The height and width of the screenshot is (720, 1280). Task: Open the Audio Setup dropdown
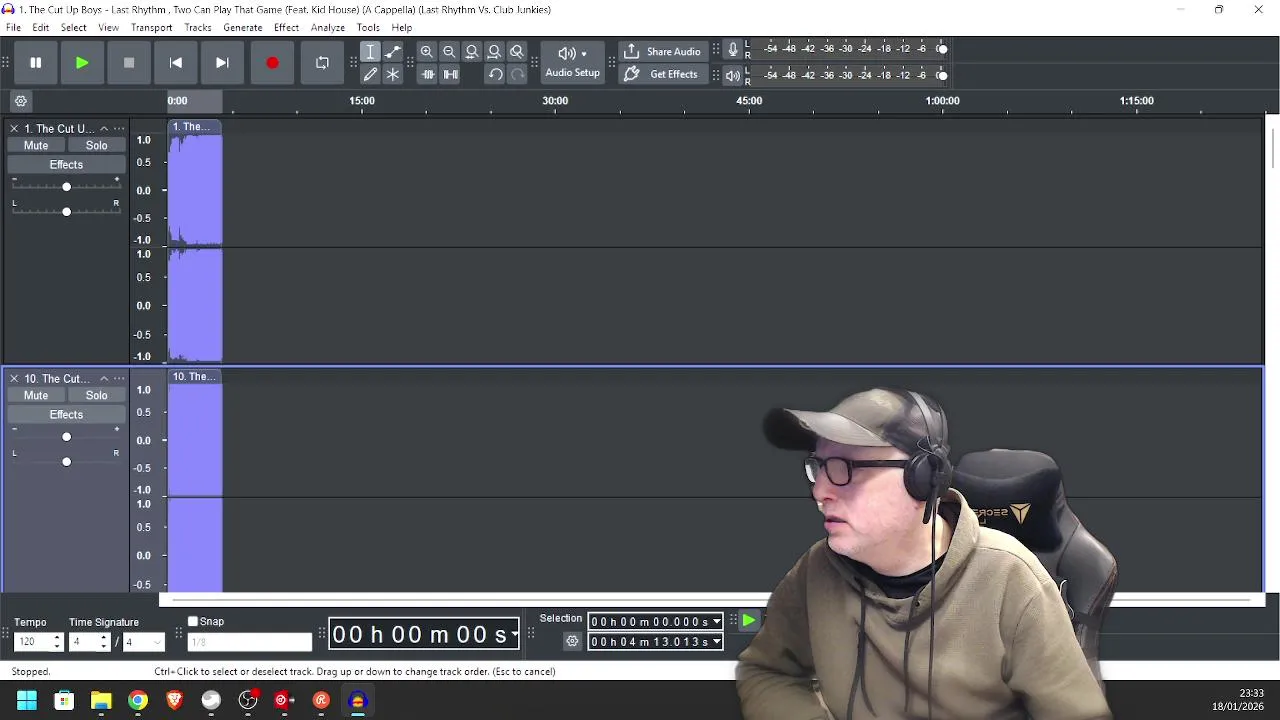pyautogui.click(x=573, y=62)
